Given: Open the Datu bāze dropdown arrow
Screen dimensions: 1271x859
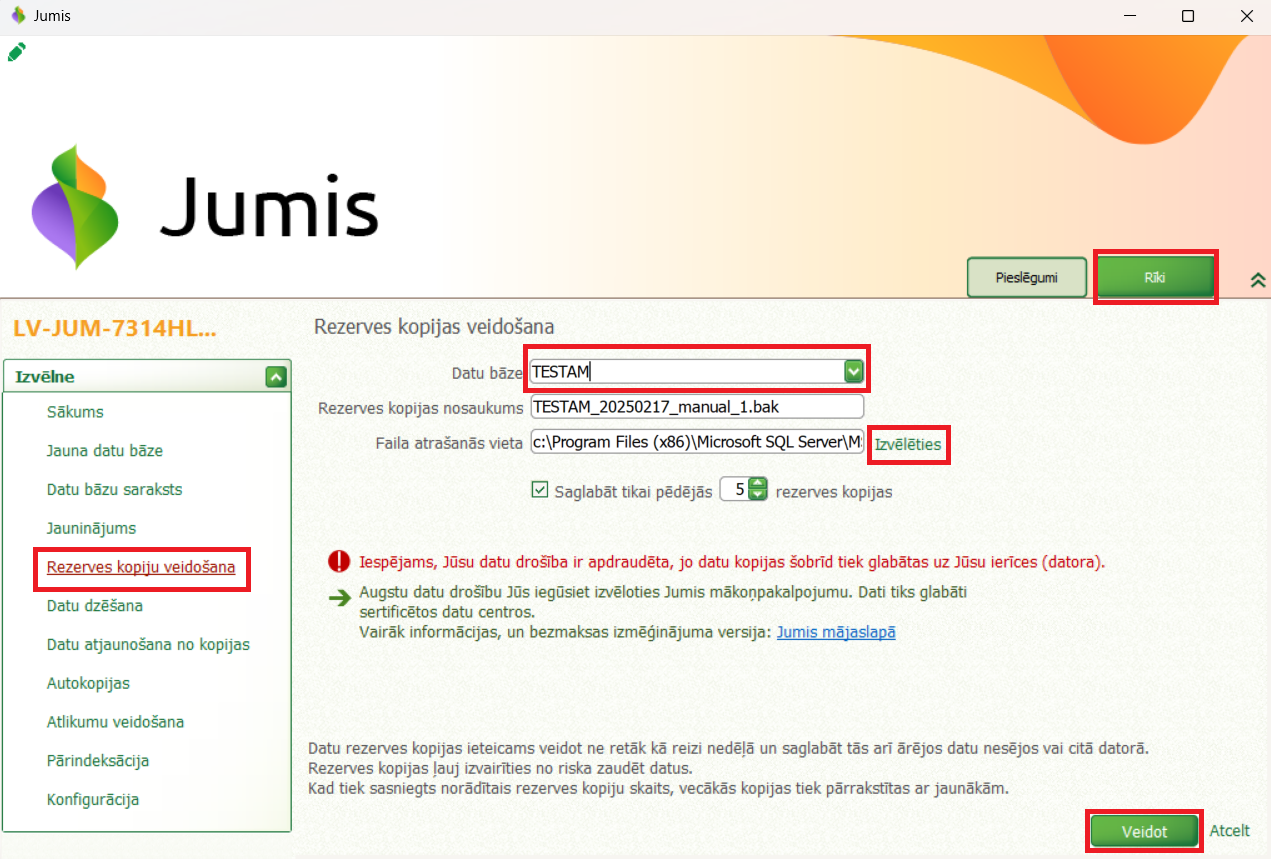Looking at the screenshot, I should click(853, 371).
